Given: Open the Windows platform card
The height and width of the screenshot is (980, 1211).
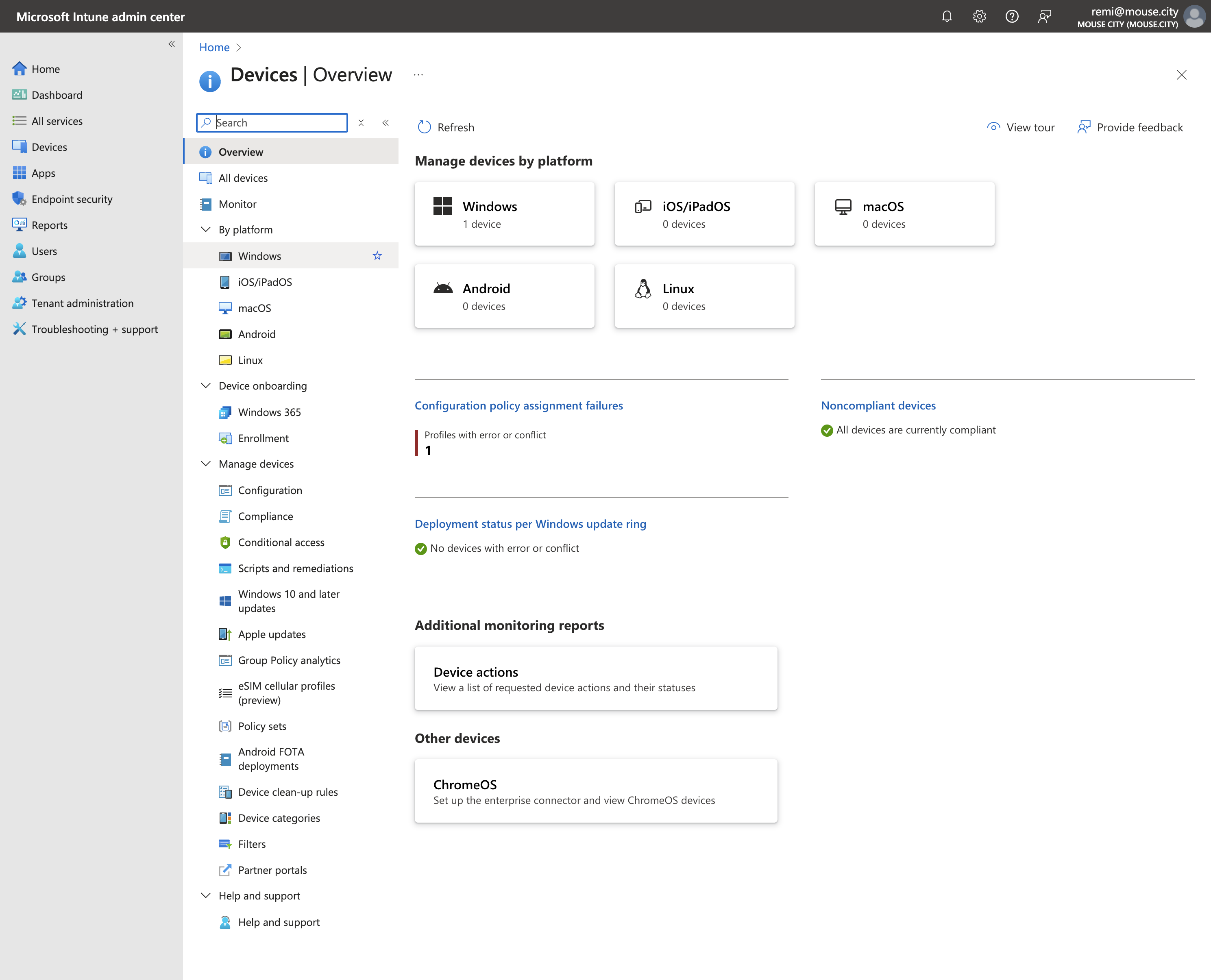Looking at the screenshot, I should [x=504, y=214].
